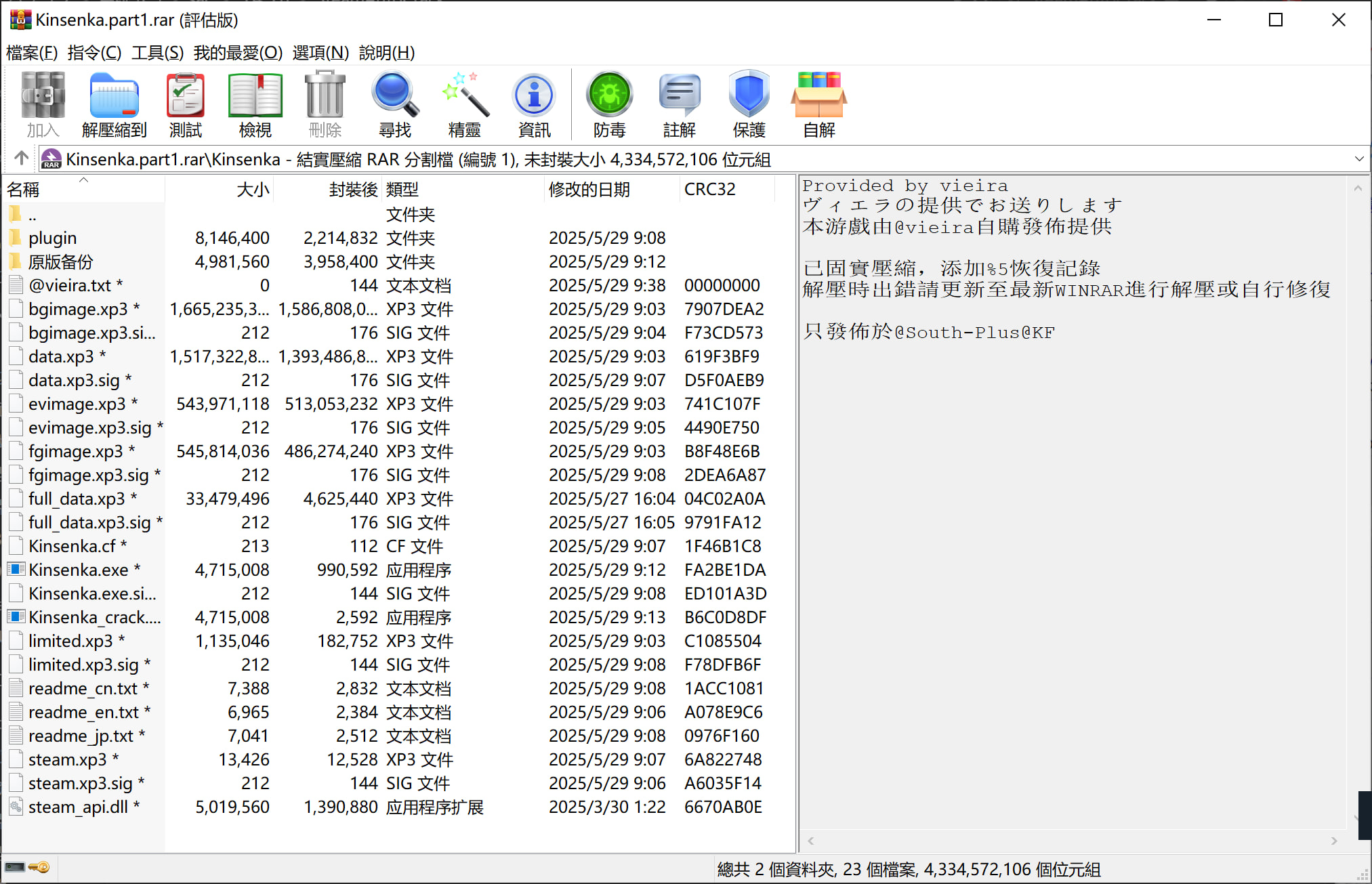Viewport: 1372px width, 884px height.
Task: Open the 我的最愛(O) favorites menu
Action: coord(238,53)
